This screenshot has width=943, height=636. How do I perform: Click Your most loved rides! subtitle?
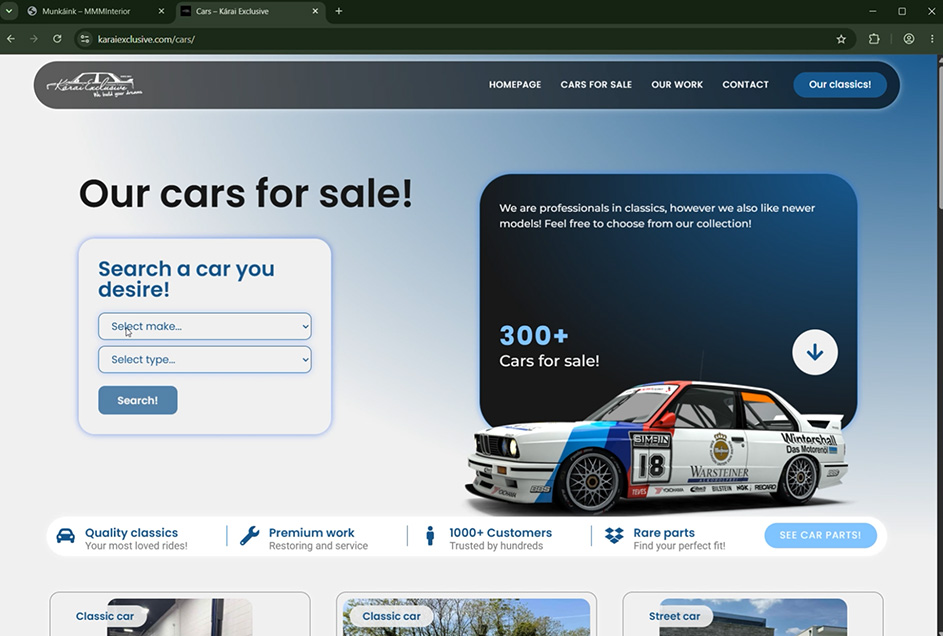[x=136, y=546]
